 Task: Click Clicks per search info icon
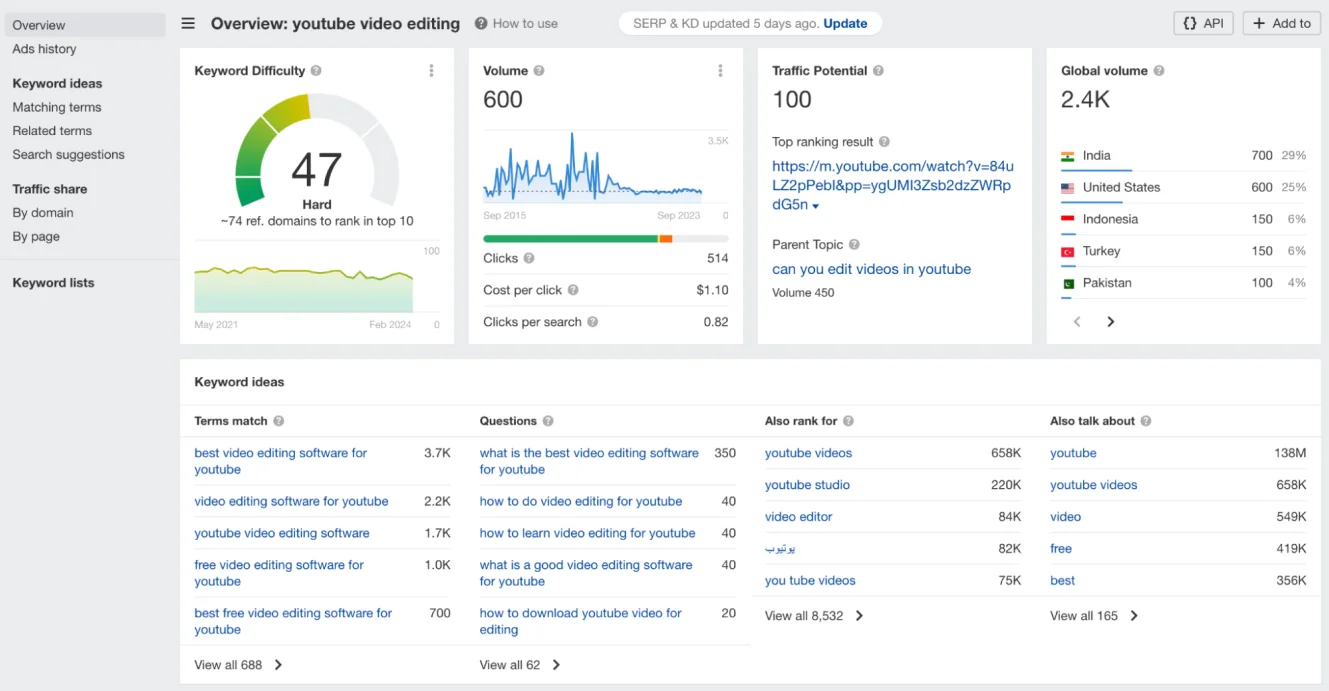[593, 322]
